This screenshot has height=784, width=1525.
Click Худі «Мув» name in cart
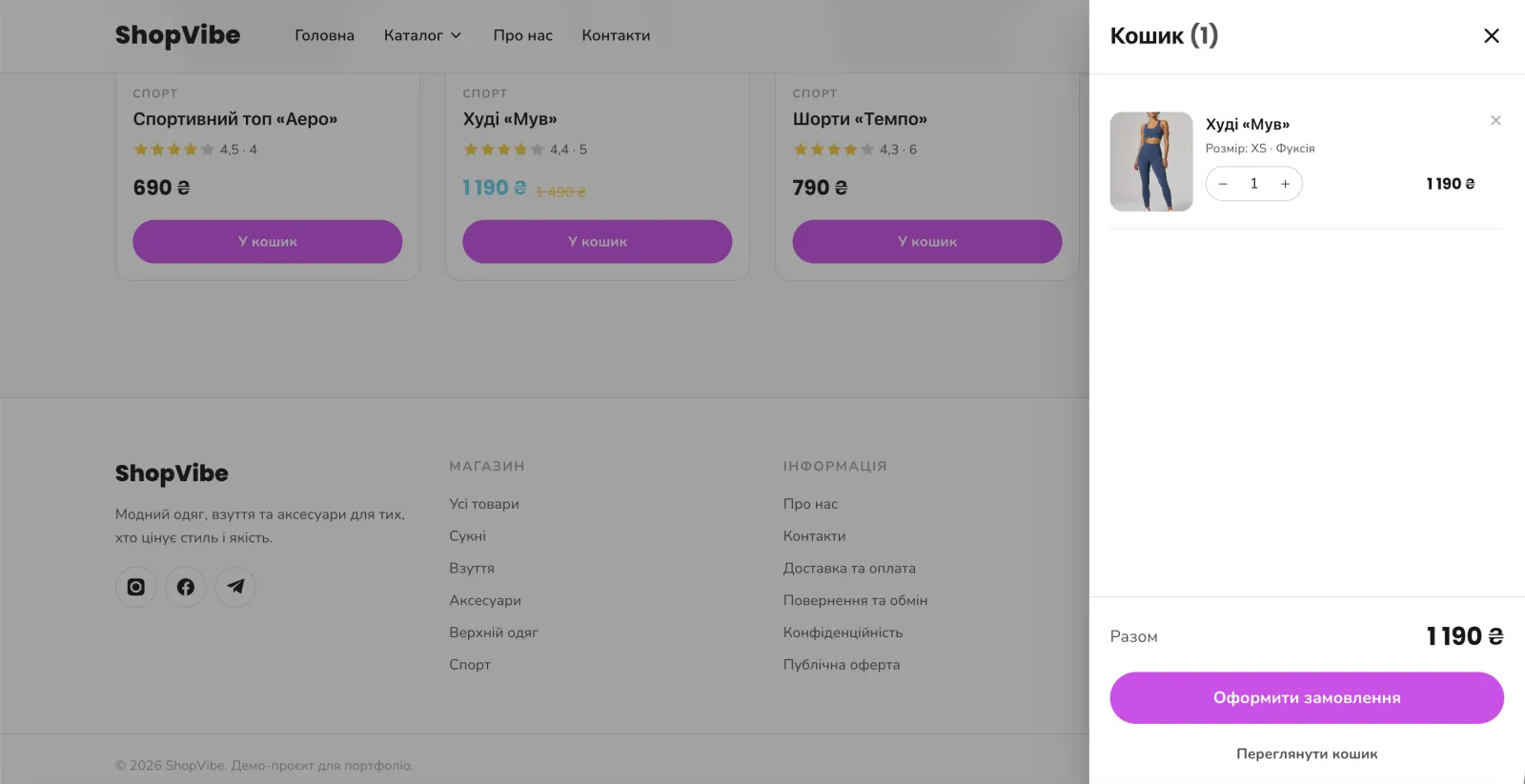point(1248,125)
